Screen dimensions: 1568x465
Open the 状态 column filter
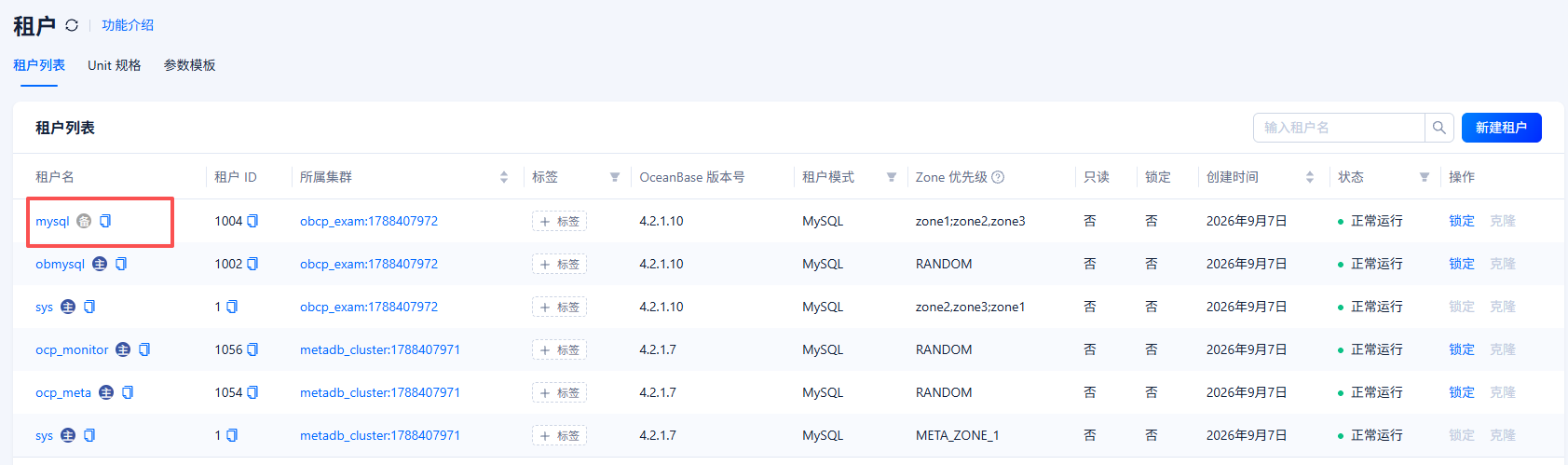point(1425,177)
